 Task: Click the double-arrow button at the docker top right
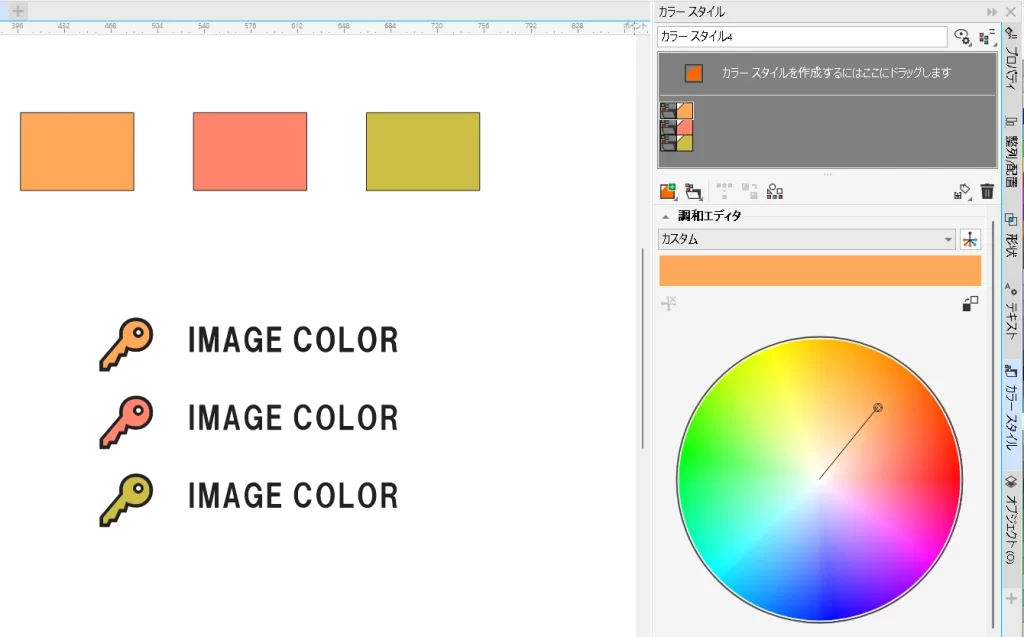point(991,11)
